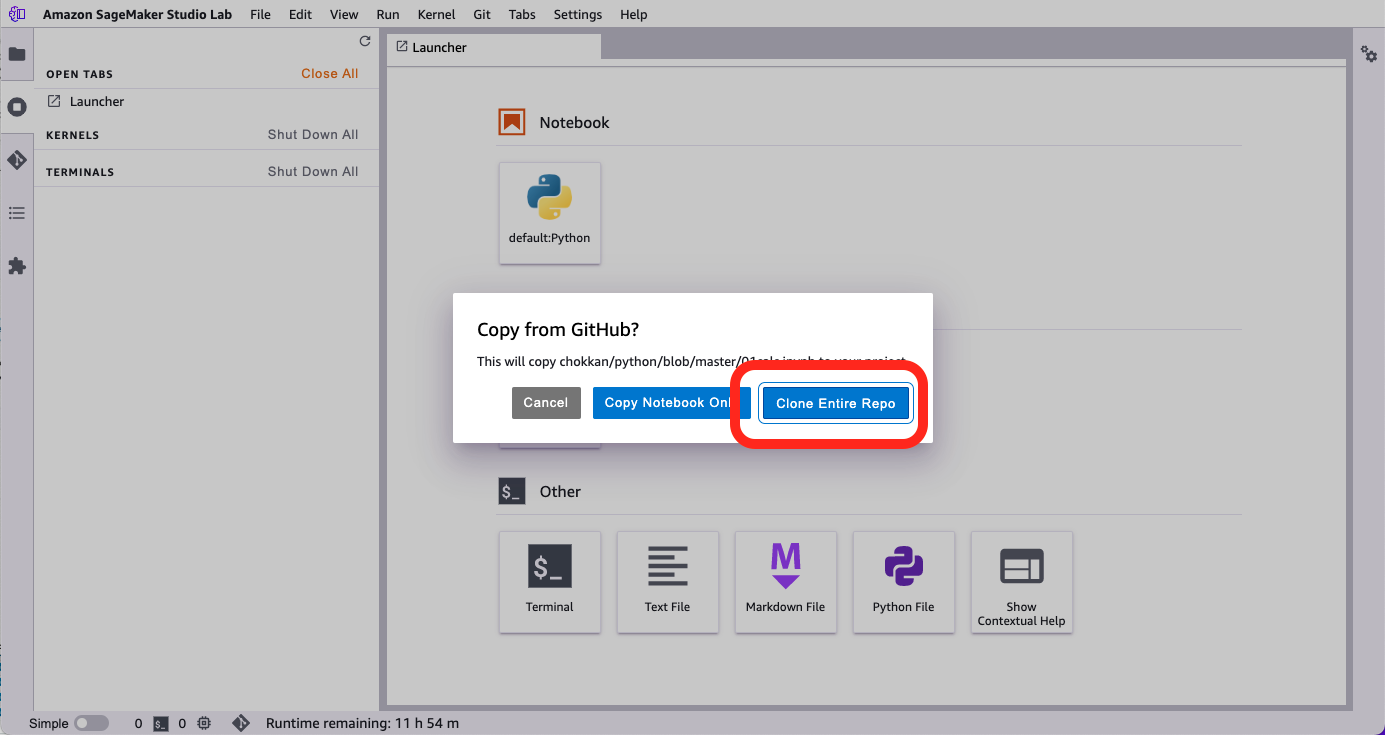Create a new Text File

[x=668, y=581]
